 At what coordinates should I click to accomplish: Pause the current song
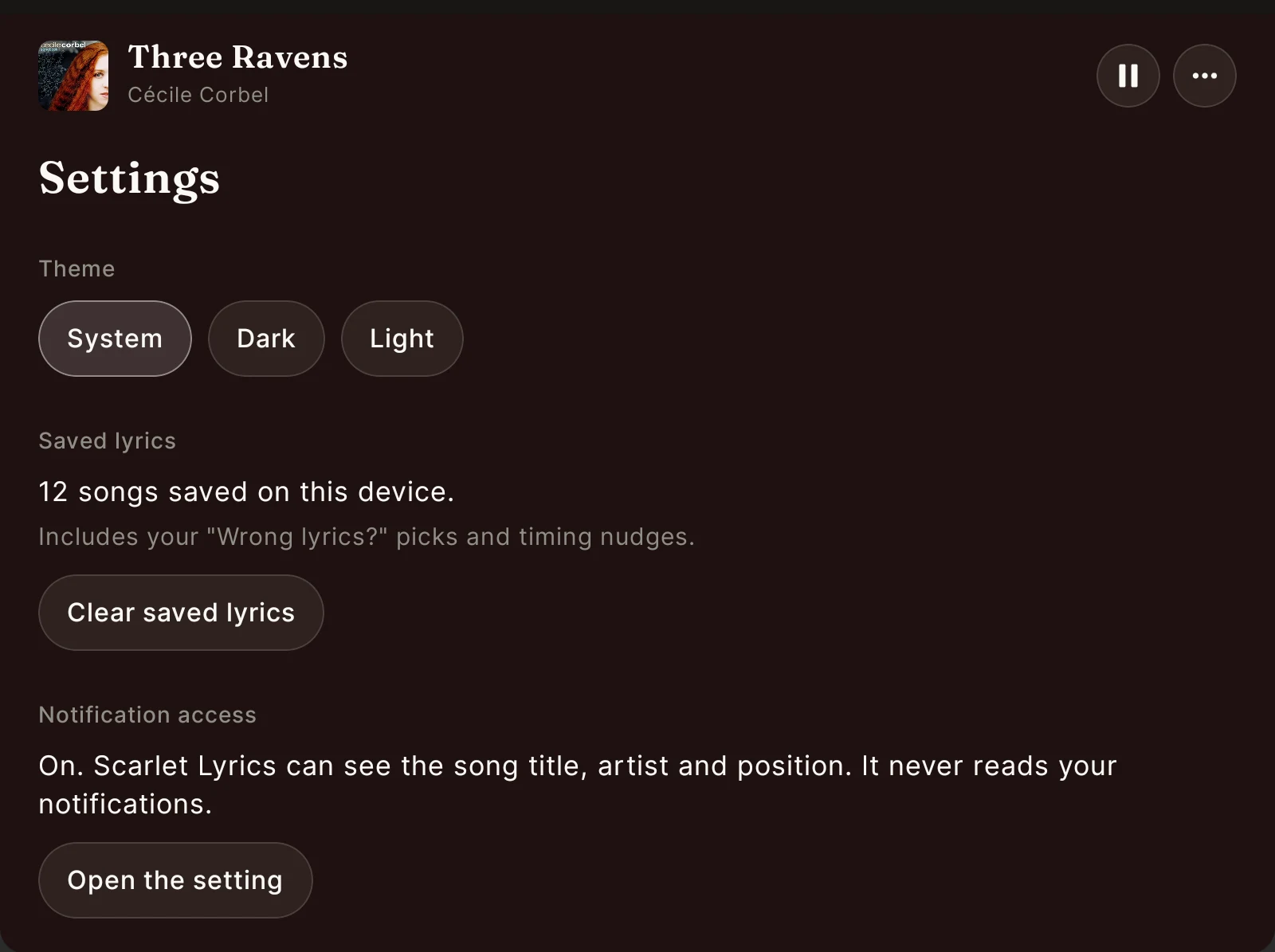[x=1128, y=76]
